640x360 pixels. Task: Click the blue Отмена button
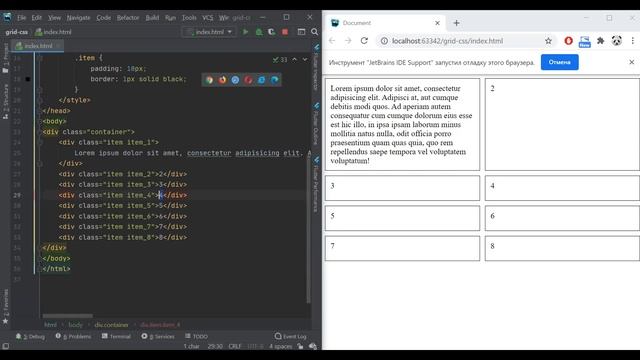tap(560, 62)
